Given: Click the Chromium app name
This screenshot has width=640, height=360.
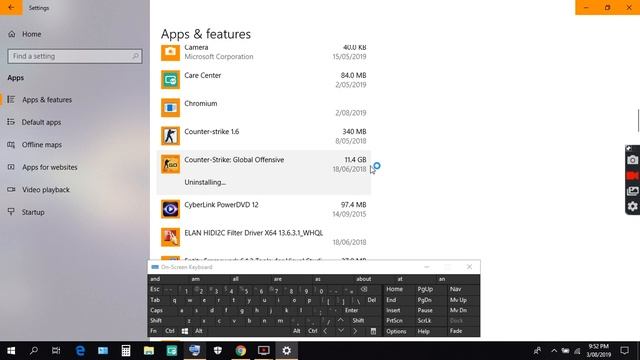Looking at the screenshot, I should point(200,103).
